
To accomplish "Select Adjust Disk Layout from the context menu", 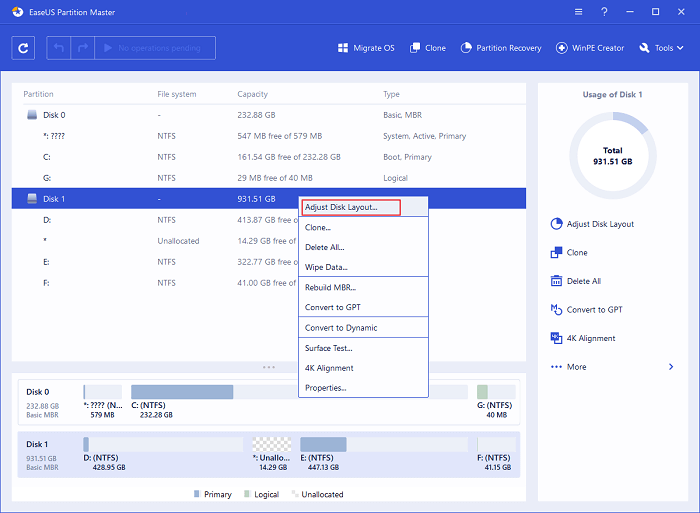I will pos(341,207).
